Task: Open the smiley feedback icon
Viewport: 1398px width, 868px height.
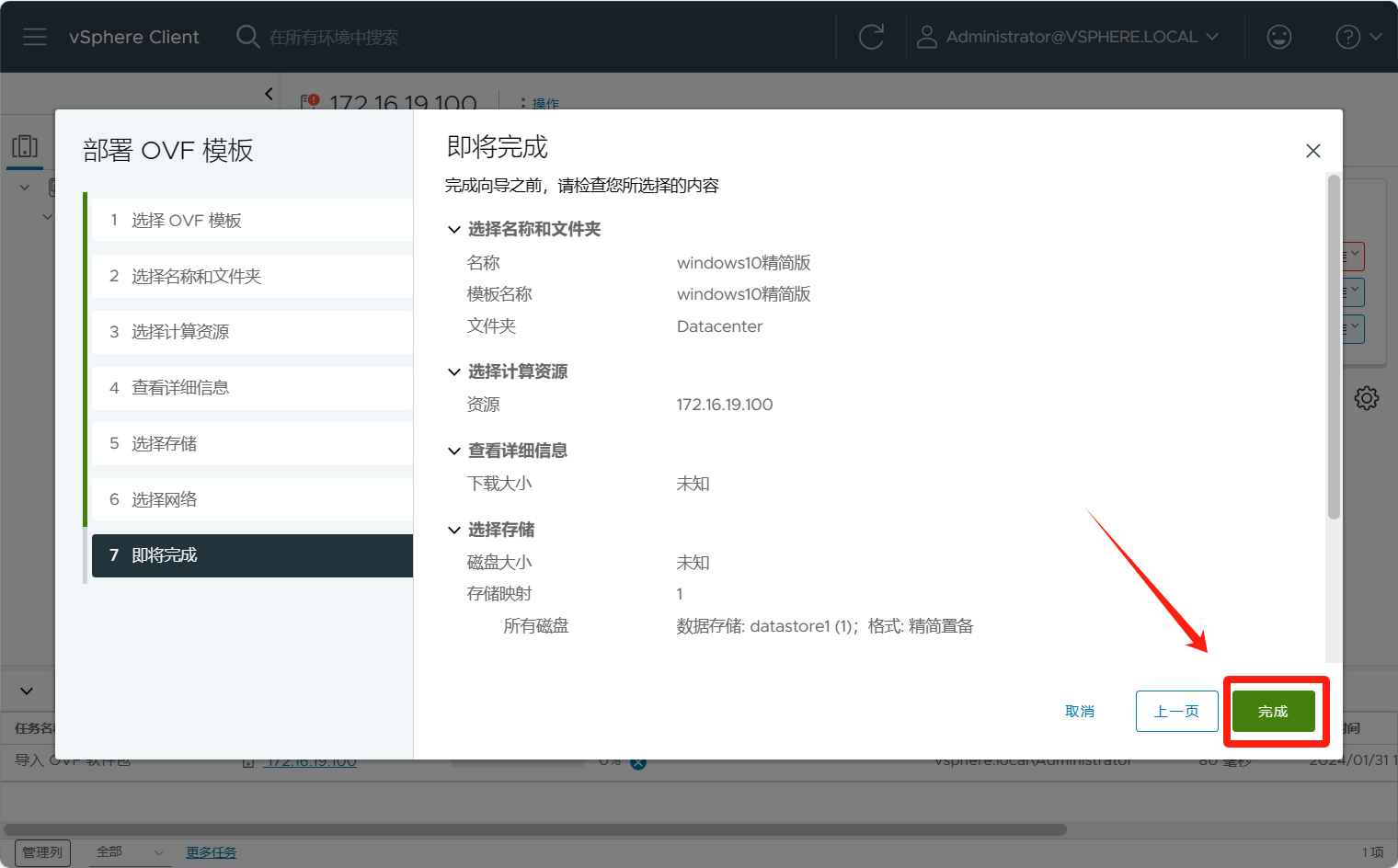Action: tap(1278, 37)
